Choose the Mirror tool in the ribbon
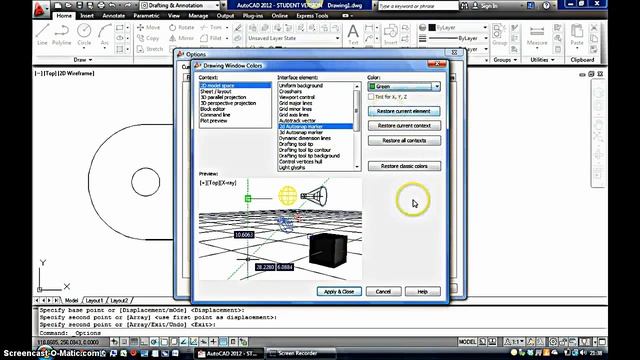The height and width of the screenshot is (360, 640). click(182, 38)
